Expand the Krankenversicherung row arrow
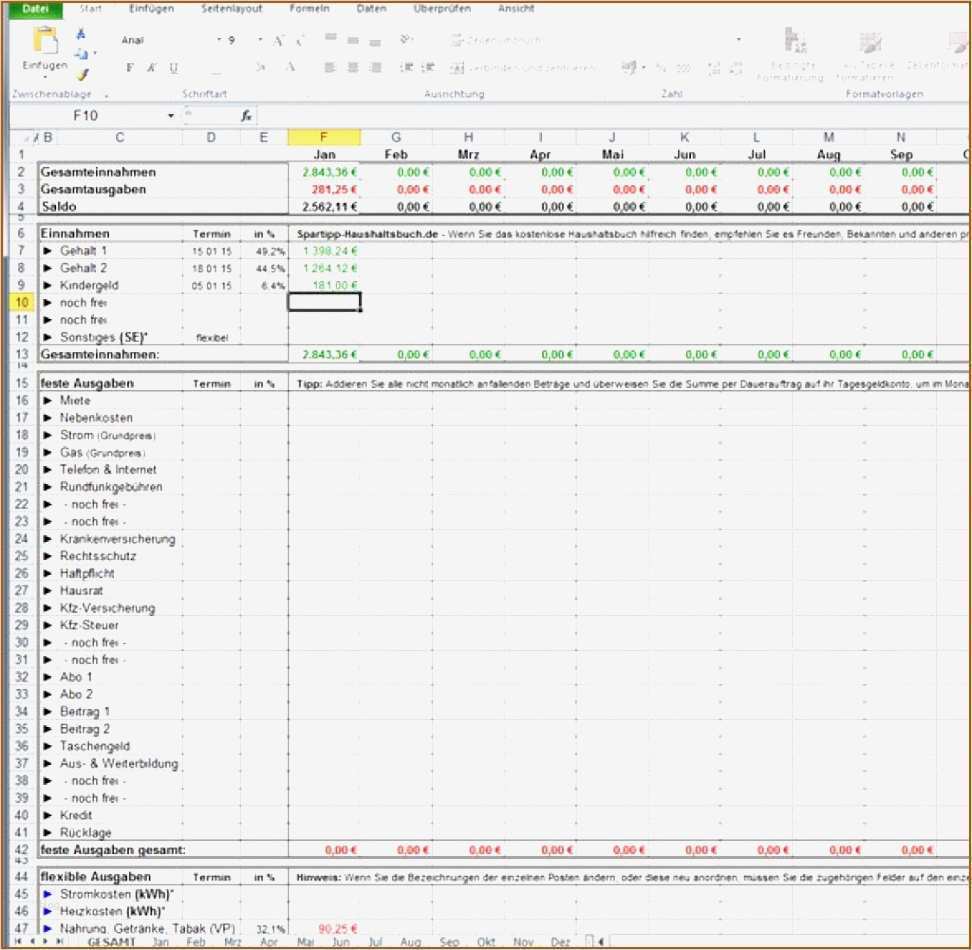The image size is (972, 950). pos(47,539)
